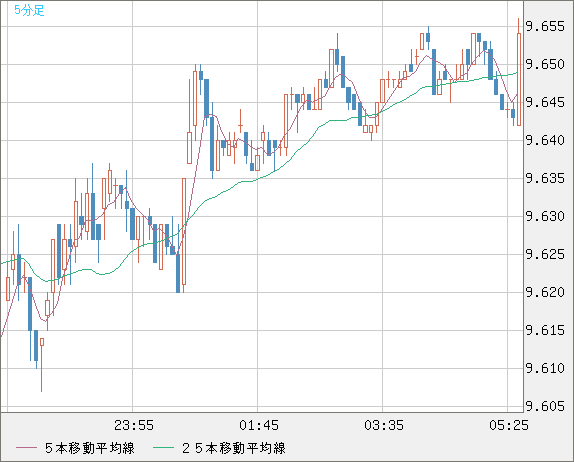Image resolution: width=574 pixels, height=462 pixels.
Task: Click the green 25-period average legend line
Action: (163, 448)
